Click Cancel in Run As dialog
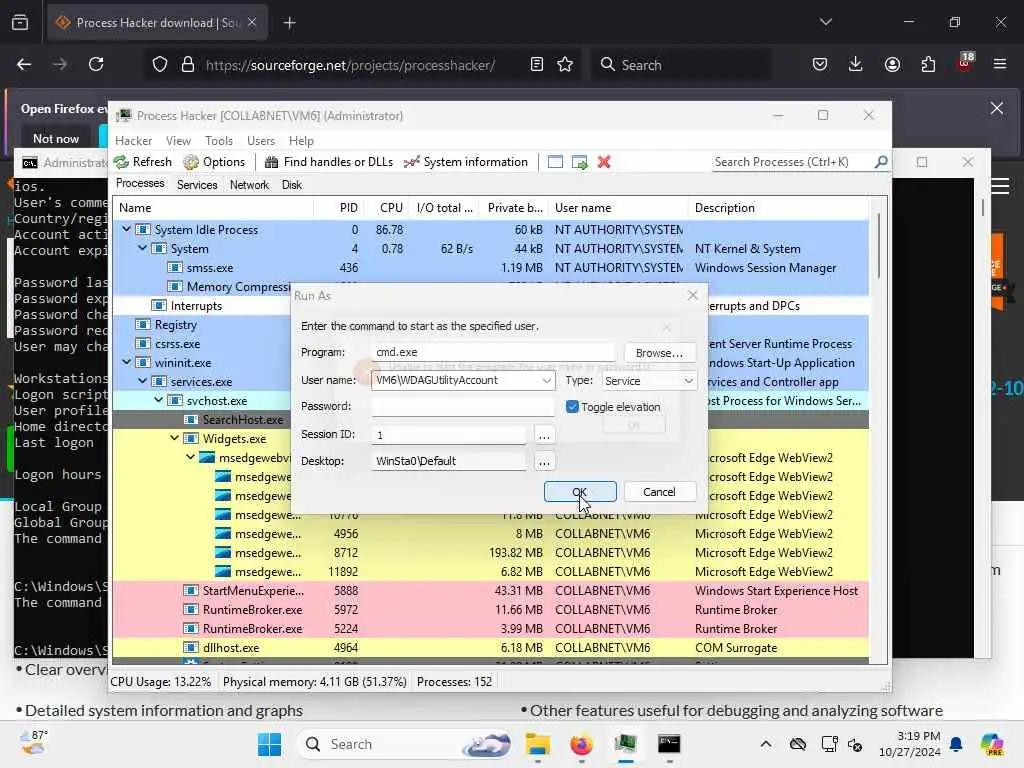 pos(660,492)
